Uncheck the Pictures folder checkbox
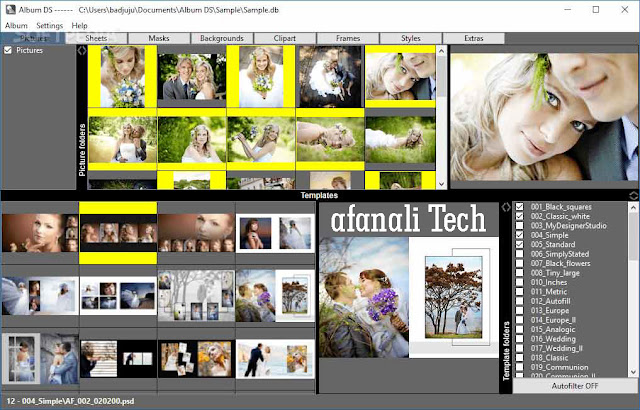This screenshot has width=640, height=410. point(8,50)
